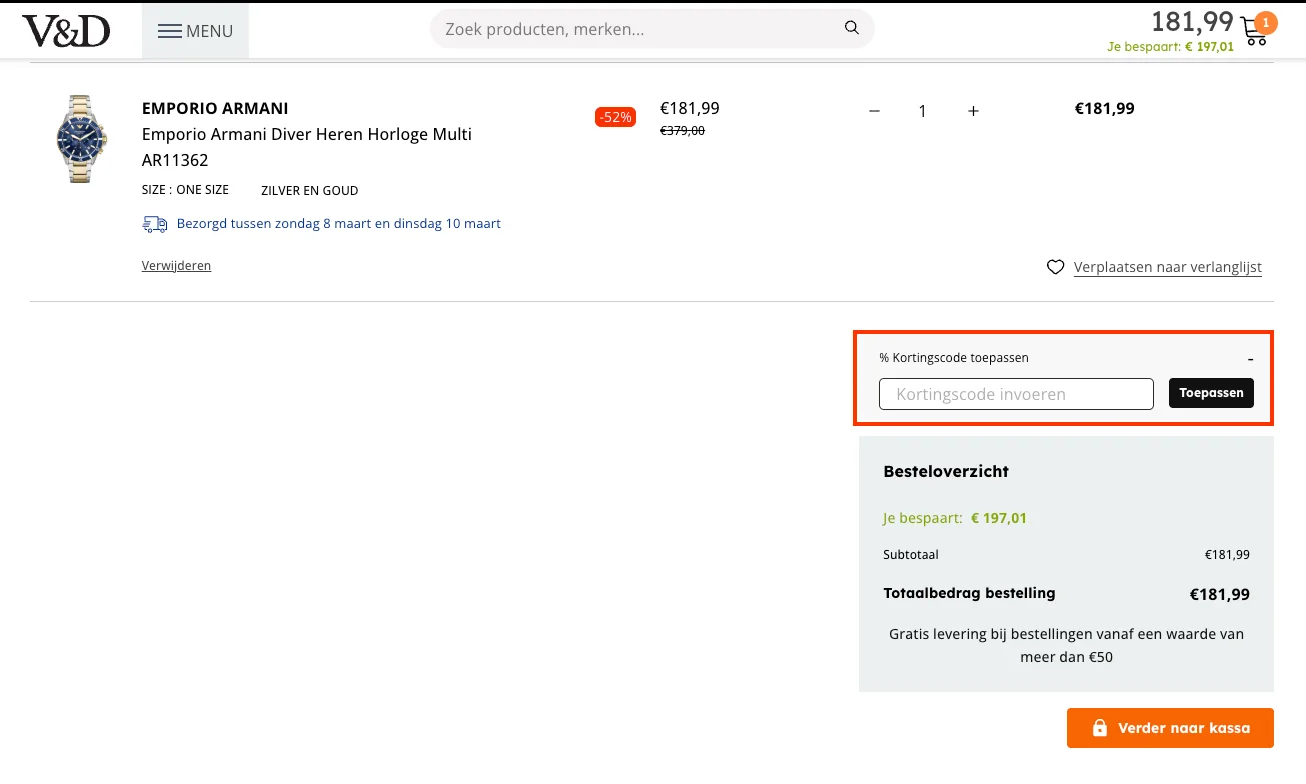Proceed with Verder naar kassa button
This screenshot has width=1306, height=784.
(x=1170, y=728)
